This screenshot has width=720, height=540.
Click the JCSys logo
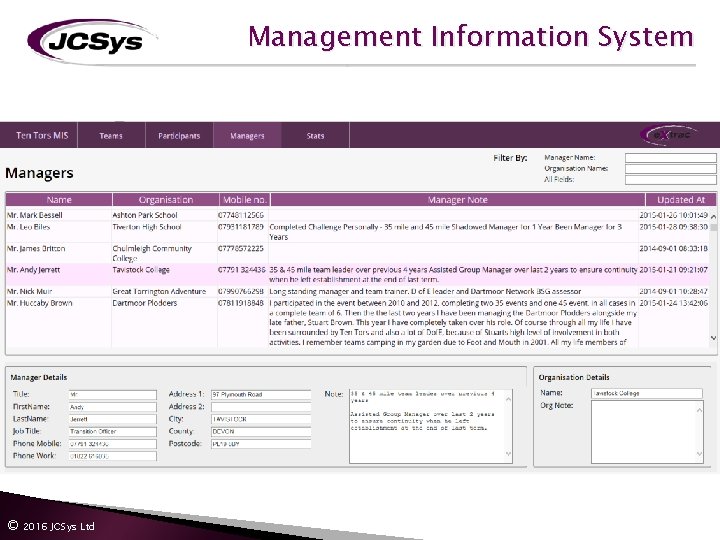(x=92, y=41)
